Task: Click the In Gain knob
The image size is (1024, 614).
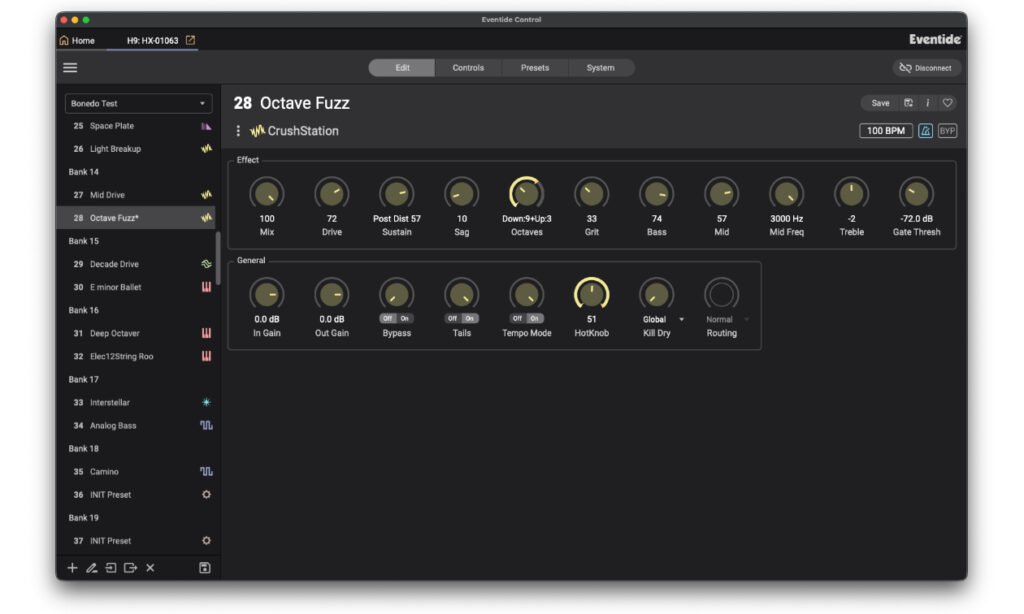Action: tap(266, 295)
